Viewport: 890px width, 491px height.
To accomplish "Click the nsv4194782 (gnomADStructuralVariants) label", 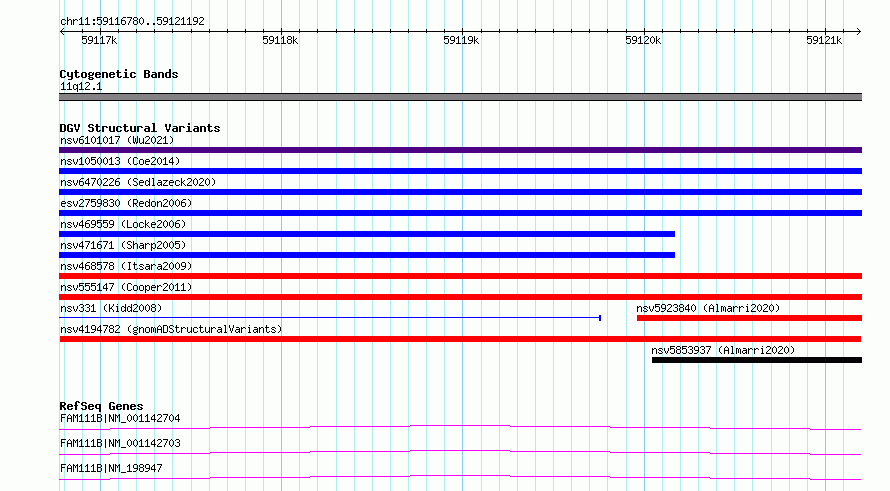I will pyautogui.click(x=171, y=329).
